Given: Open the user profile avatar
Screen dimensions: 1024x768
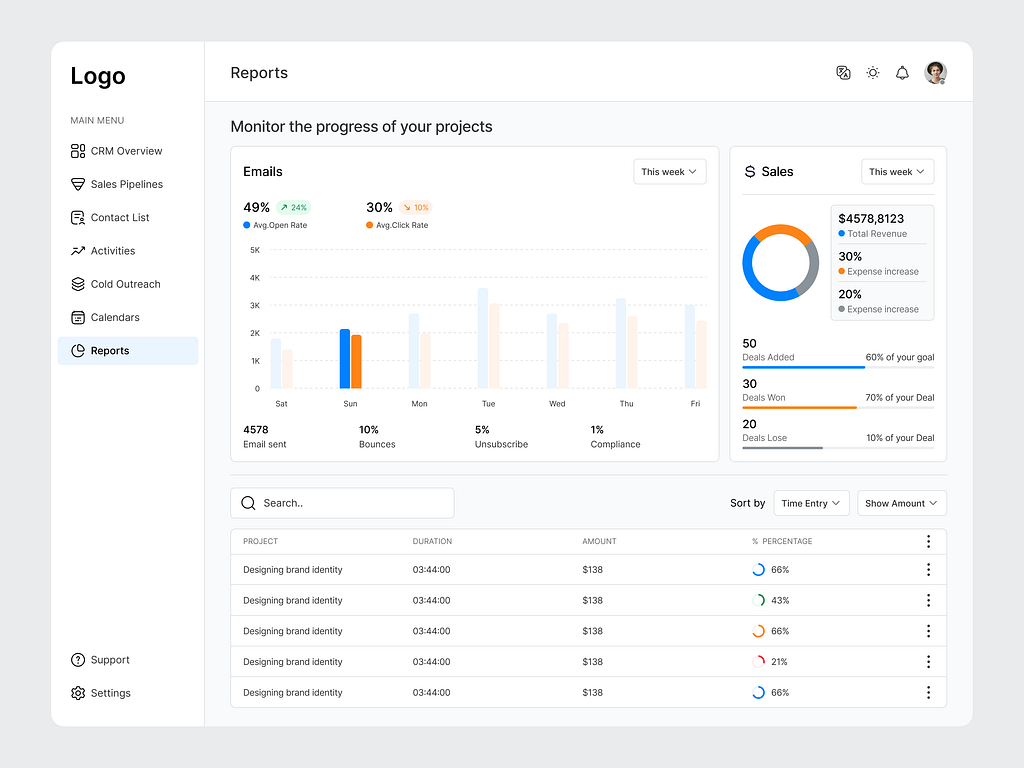Looking at the screenshot, I should point(936,73).
